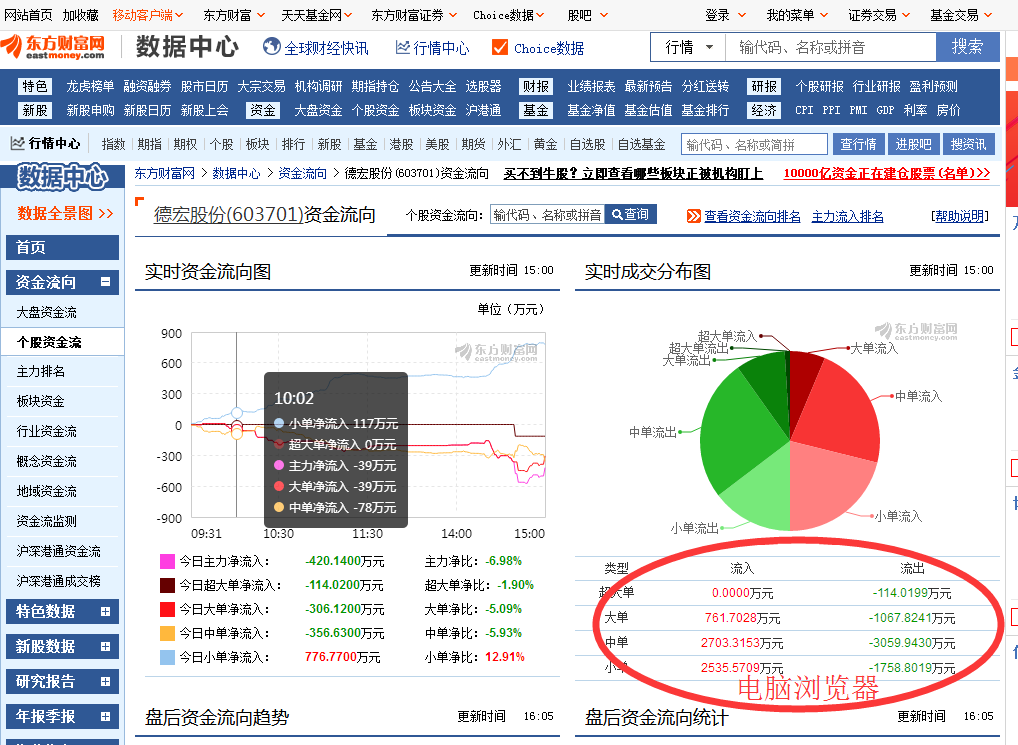This screenshot has height=745, width=1018.
Task: Open 业绩报表 menu item
Action: click(x=591, y=86)
